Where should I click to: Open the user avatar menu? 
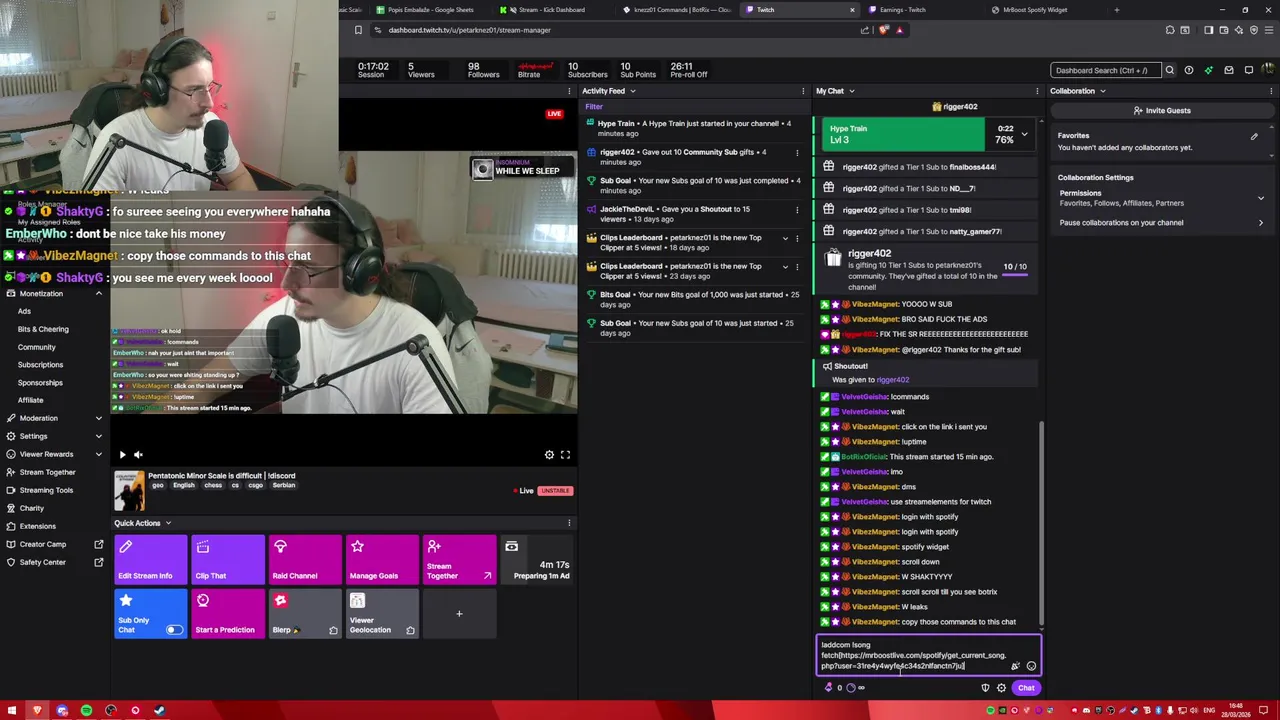pos(1269,70)
